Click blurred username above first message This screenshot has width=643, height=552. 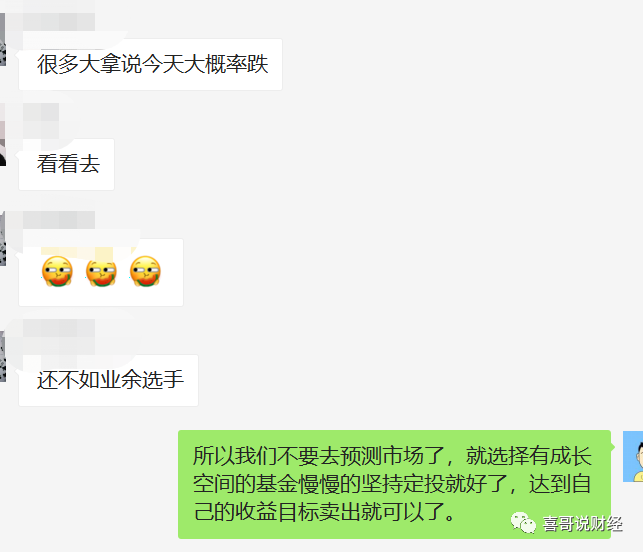[x=52, y=21]
